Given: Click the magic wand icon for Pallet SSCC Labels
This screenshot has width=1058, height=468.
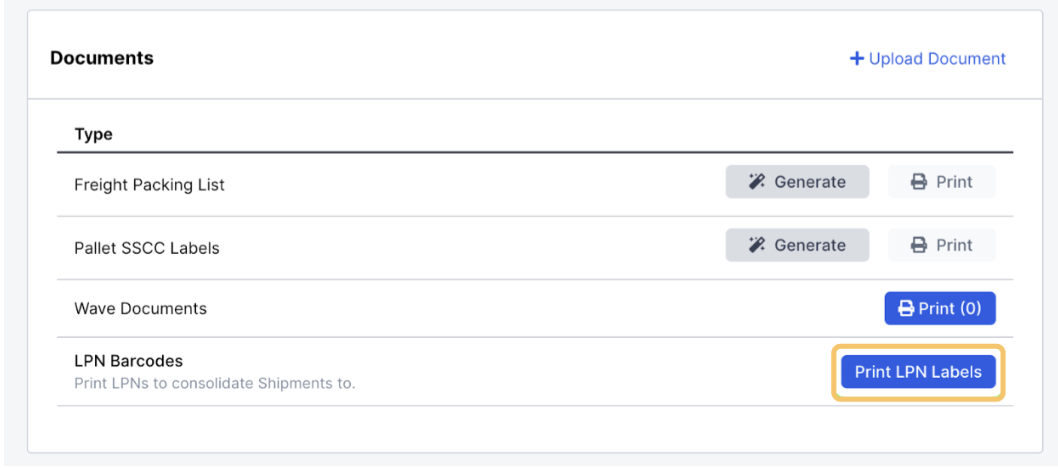Looking at the screenshot, I should point(757,245).
